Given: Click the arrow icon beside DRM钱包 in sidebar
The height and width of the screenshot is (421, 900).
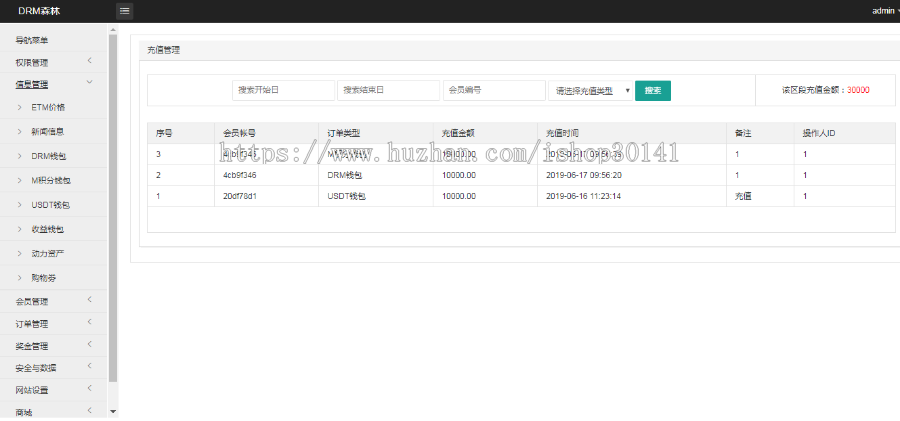Looking at the screenshot, I should tap(20, 156).
